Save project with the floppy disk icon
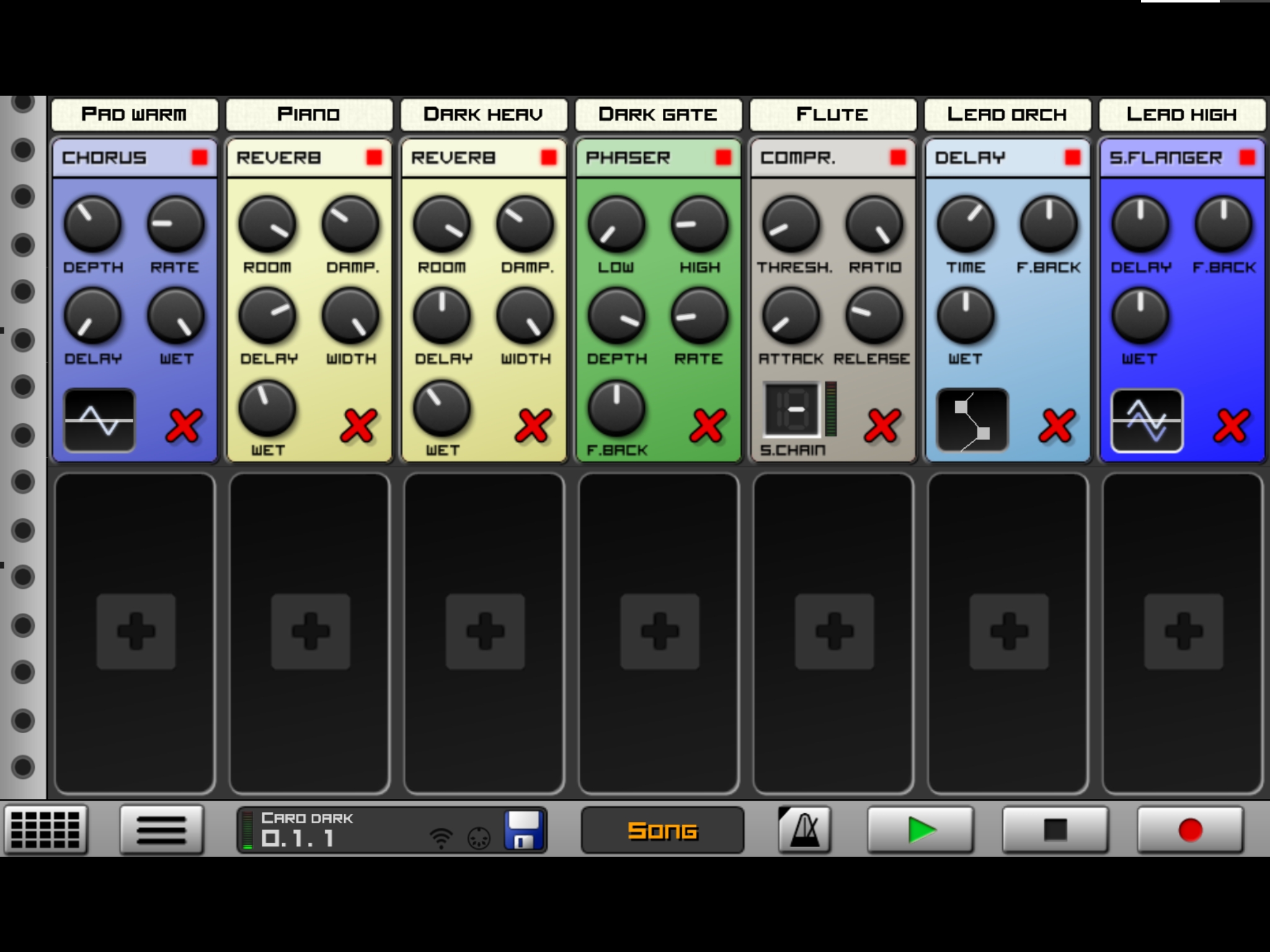Image resolution: width=1270 pixels, height=952 pixels. click(524, 830)
